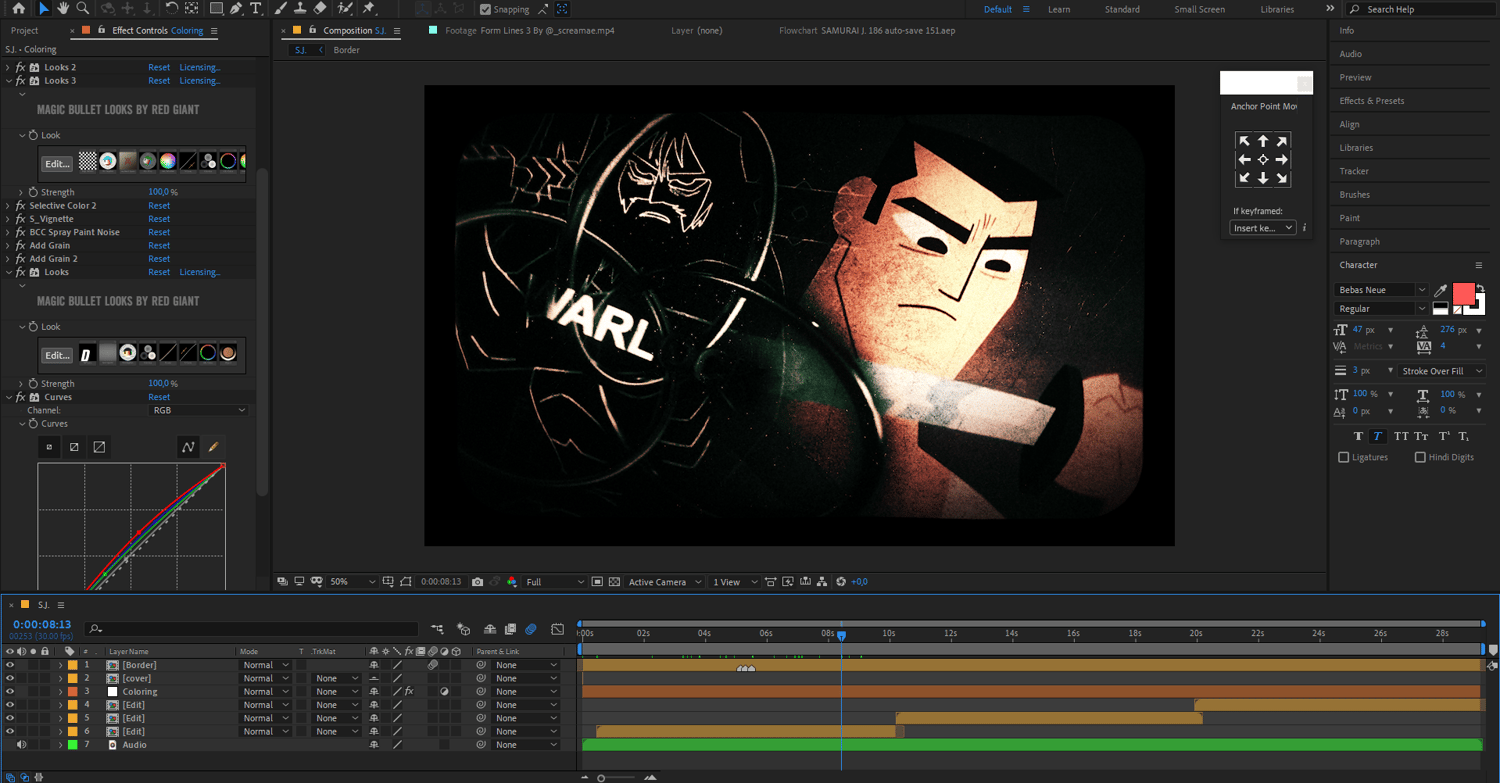The height and width of the screenshot is (783, 1500).
Task: Reset the Selective Color 2 effect
Action: [159, 206]
